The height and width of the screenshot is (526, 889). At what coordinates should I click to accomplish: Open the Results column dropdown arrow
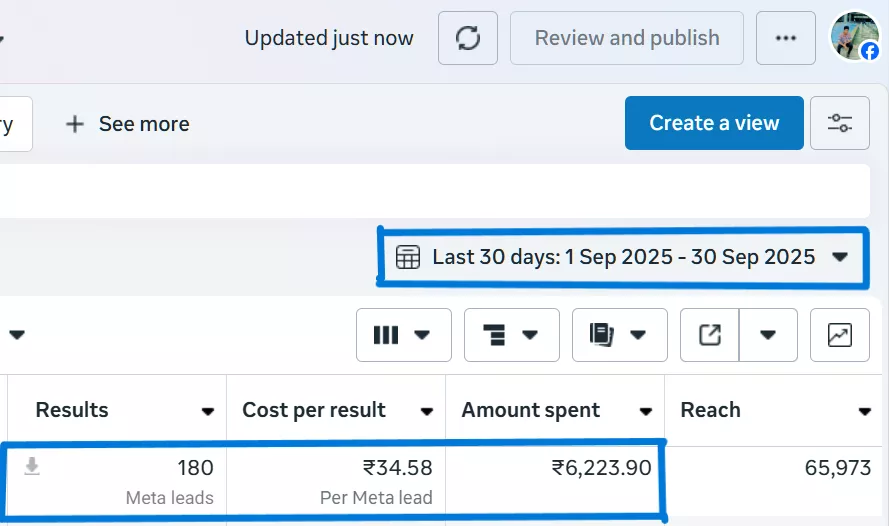coord(208,411)
